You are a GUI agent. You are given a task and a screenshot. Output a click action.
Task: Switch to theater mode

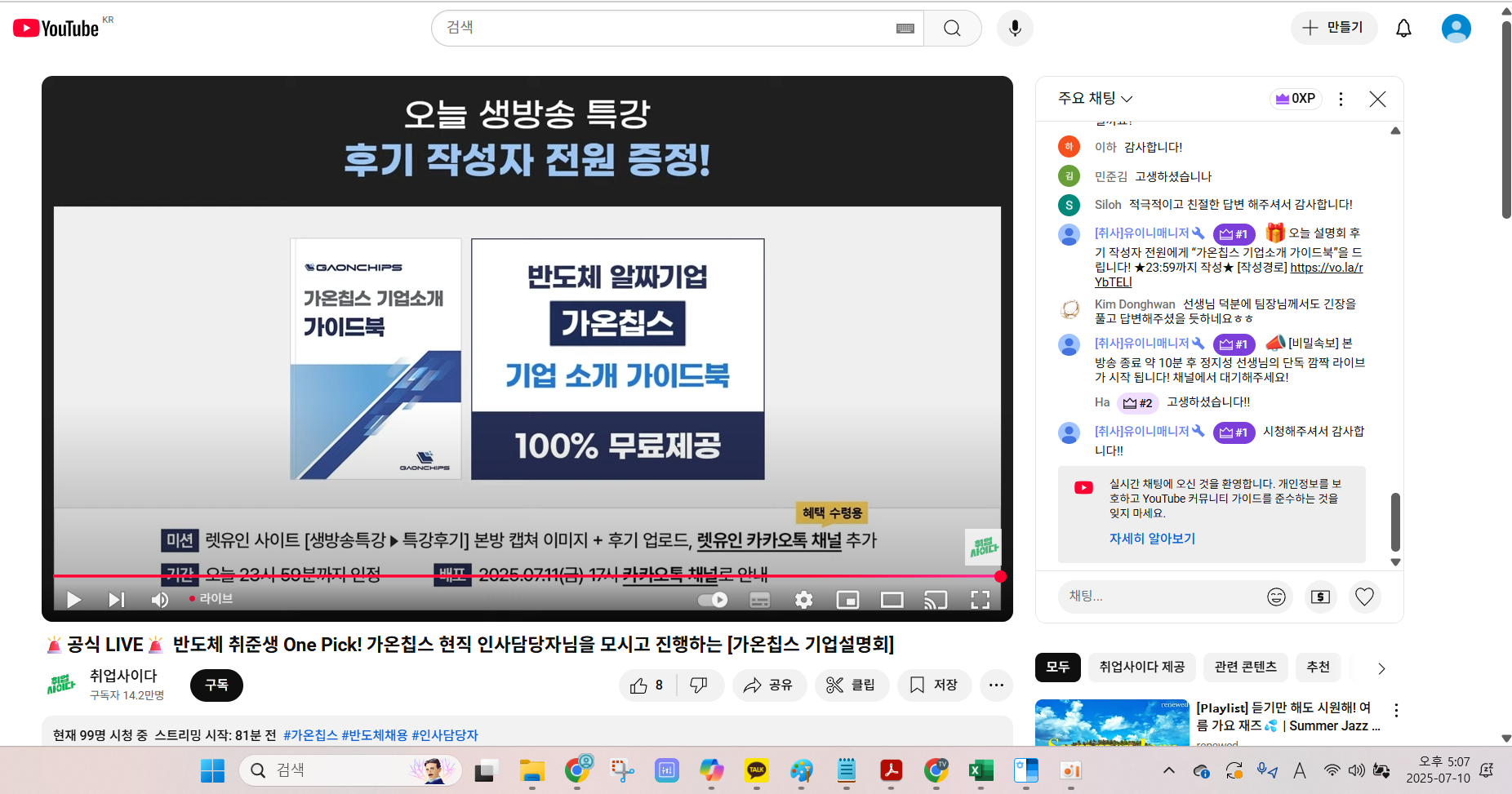[x=892, y=600]
